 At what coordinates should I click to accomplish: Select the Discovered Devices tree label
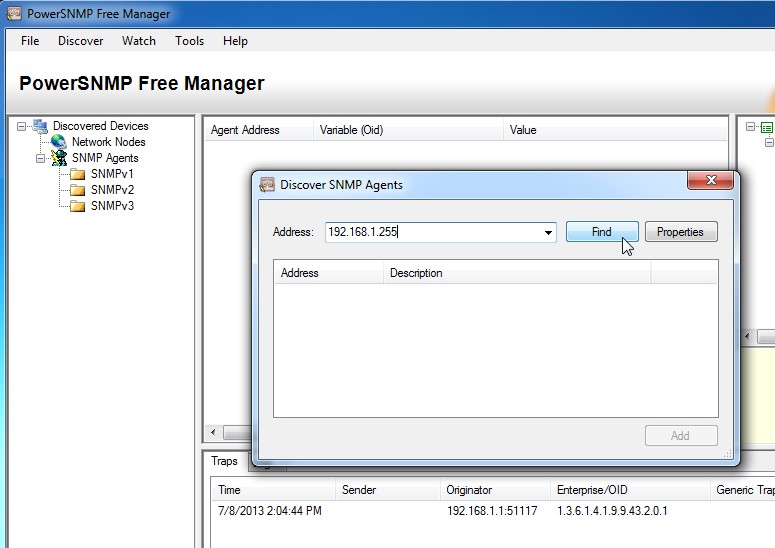point(101,126)
